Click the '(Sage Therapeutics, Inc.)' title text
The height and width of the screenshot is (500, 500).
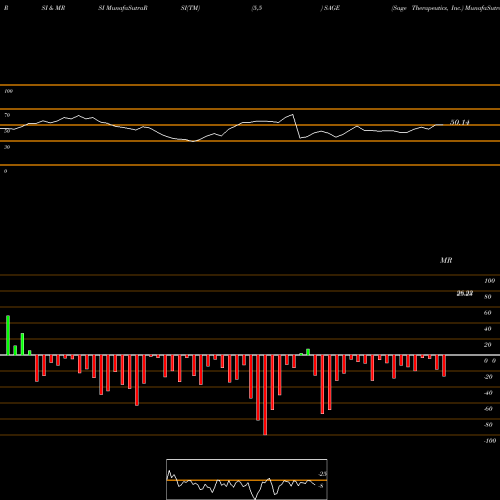point(428,8)
